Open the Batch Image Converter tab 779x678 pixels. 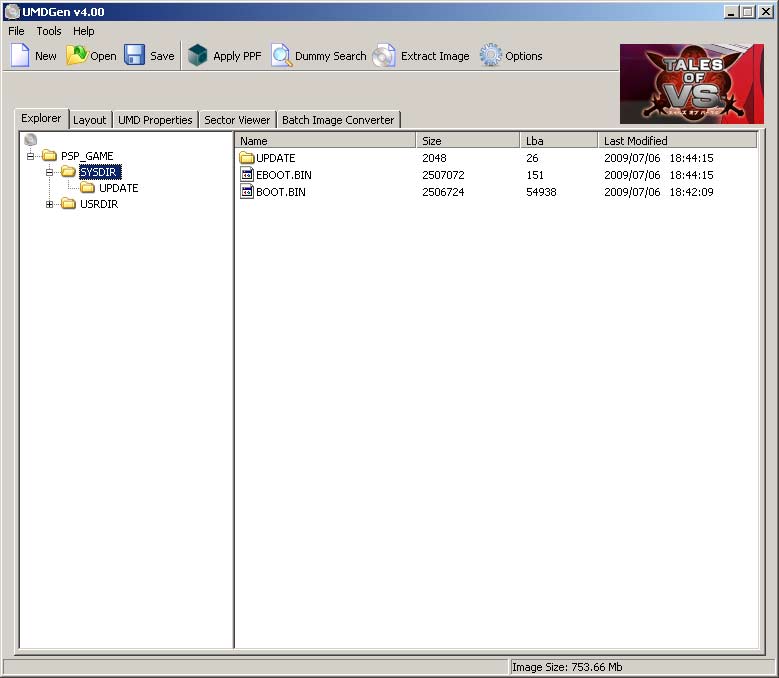(x=338, y=120)
